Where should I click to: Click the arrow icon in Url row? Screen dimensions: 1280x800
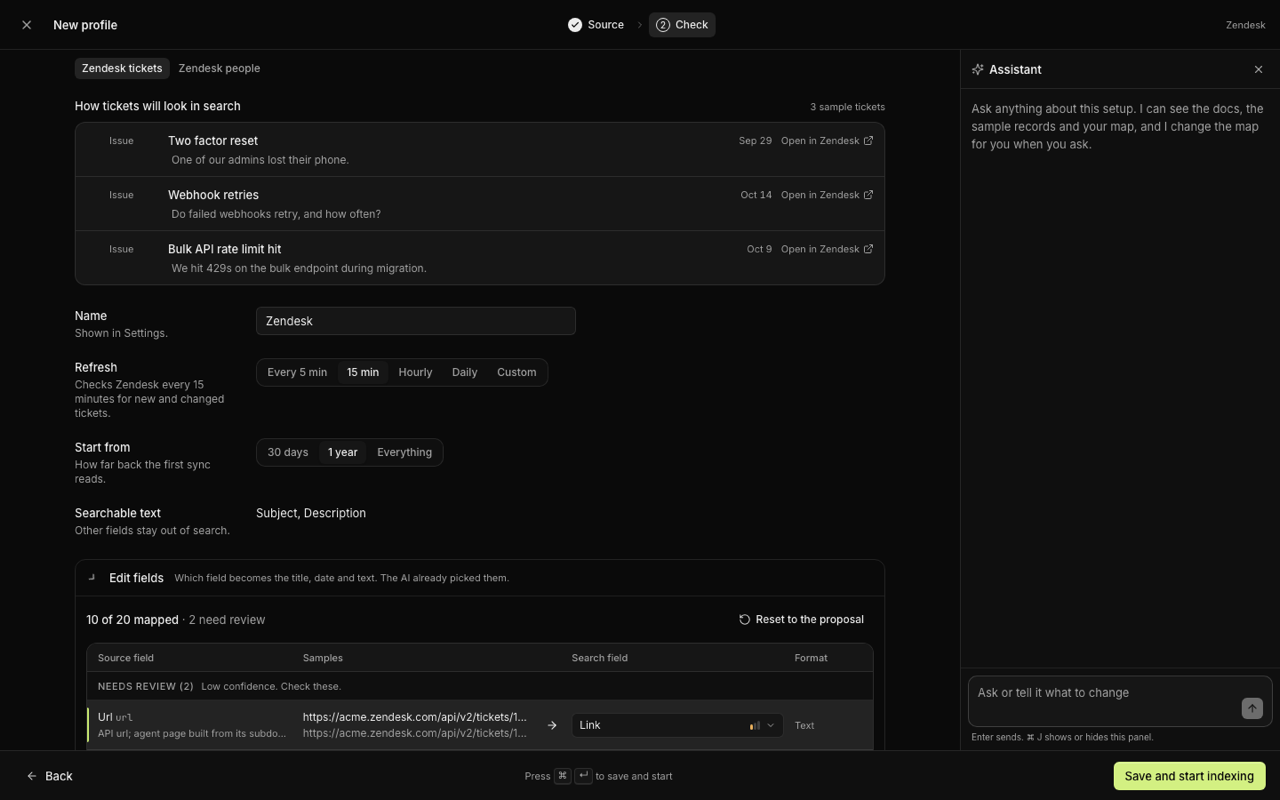pos(552,725)
